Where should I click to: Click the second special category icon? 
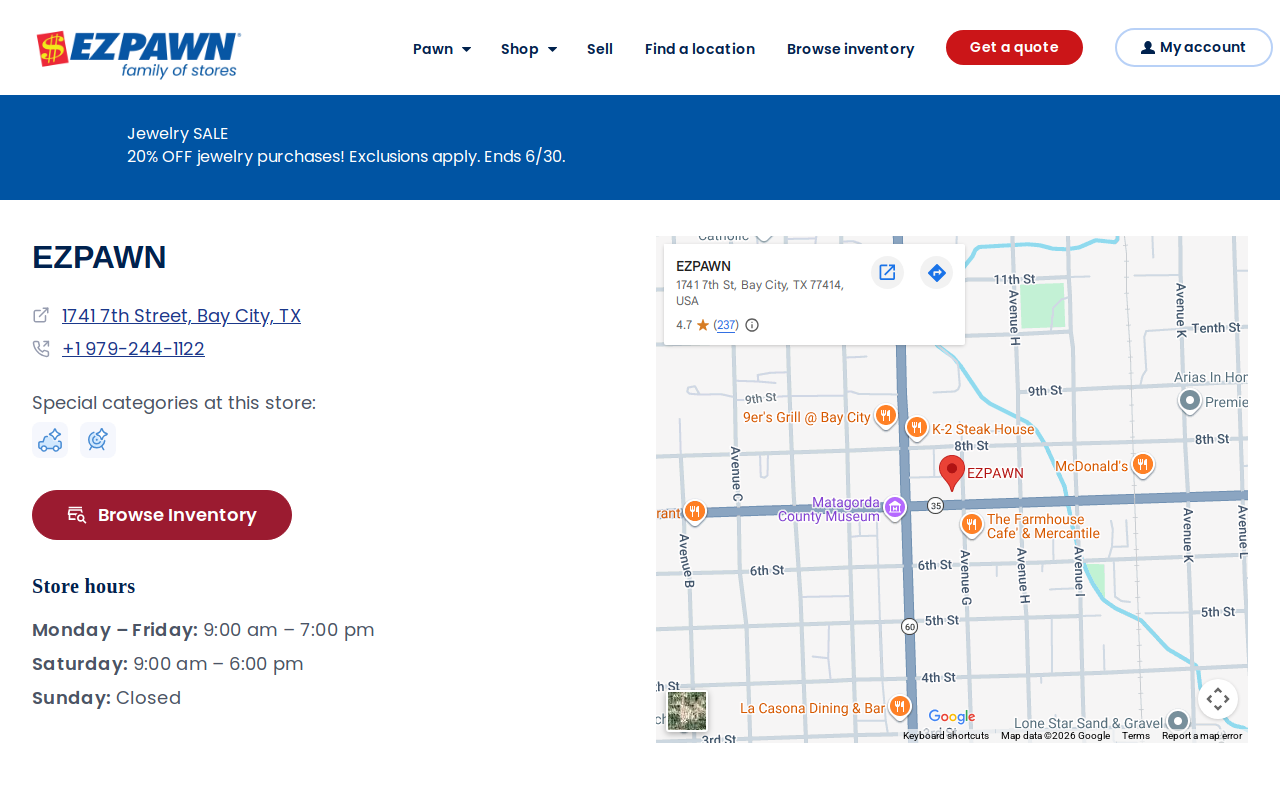98,440
